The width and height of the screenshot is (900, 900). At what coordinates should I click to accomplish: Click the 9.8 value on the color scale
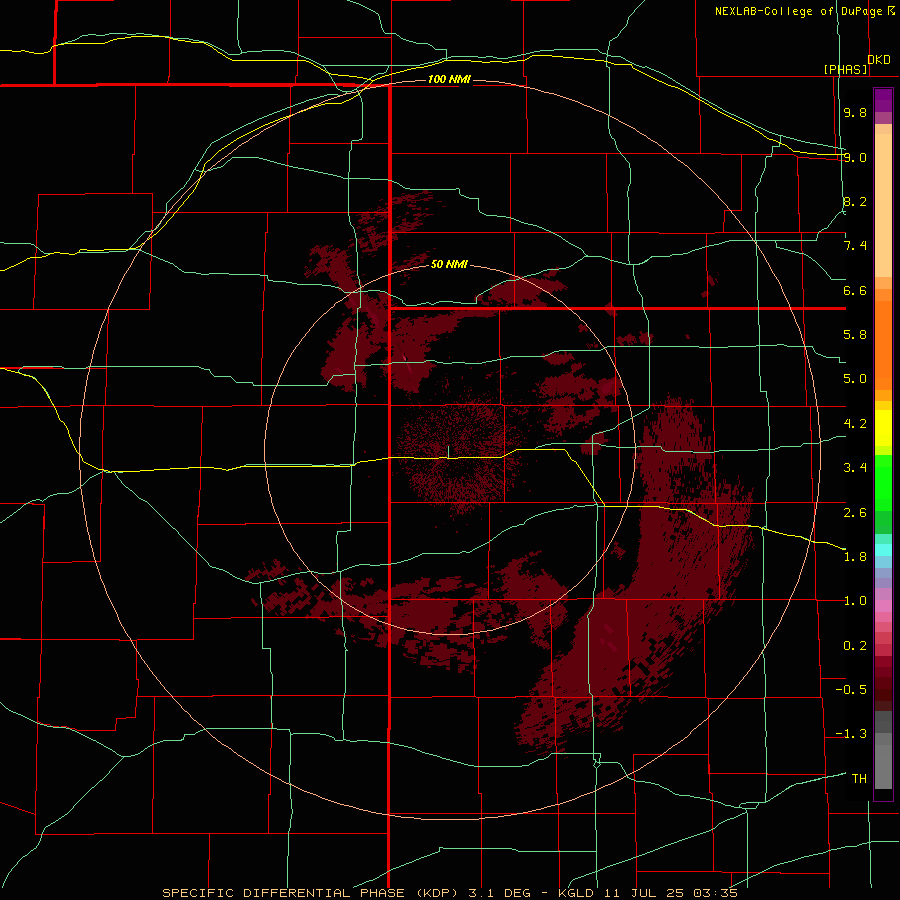(x=855, y=113)
